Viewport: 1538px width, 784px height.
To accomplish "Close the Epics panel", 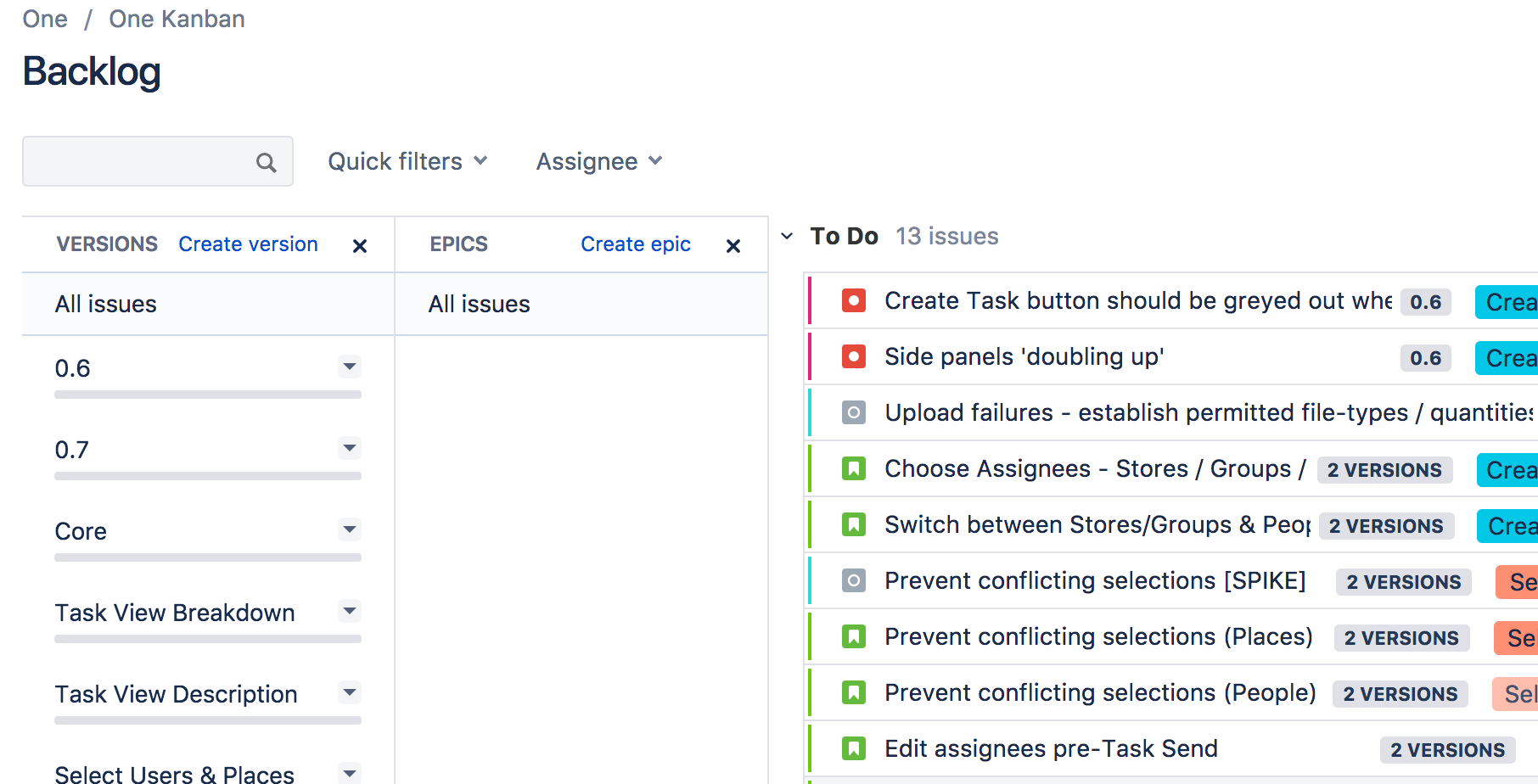I will 733,246.
